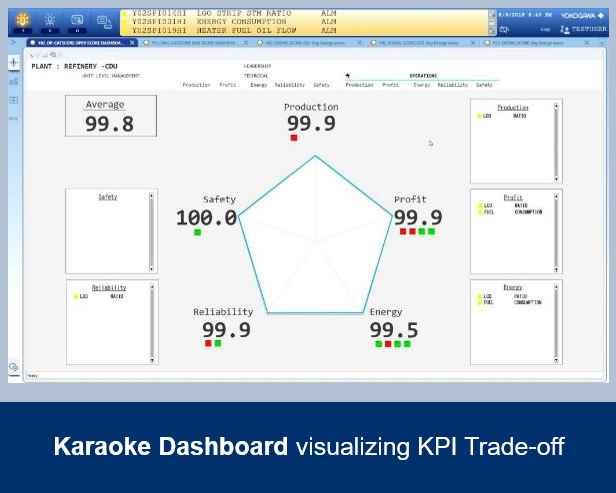This screenshot has width=616, height=493.
Task: Click the sidebar linked-circles icon at bottom
Action: tap(14, 367)
